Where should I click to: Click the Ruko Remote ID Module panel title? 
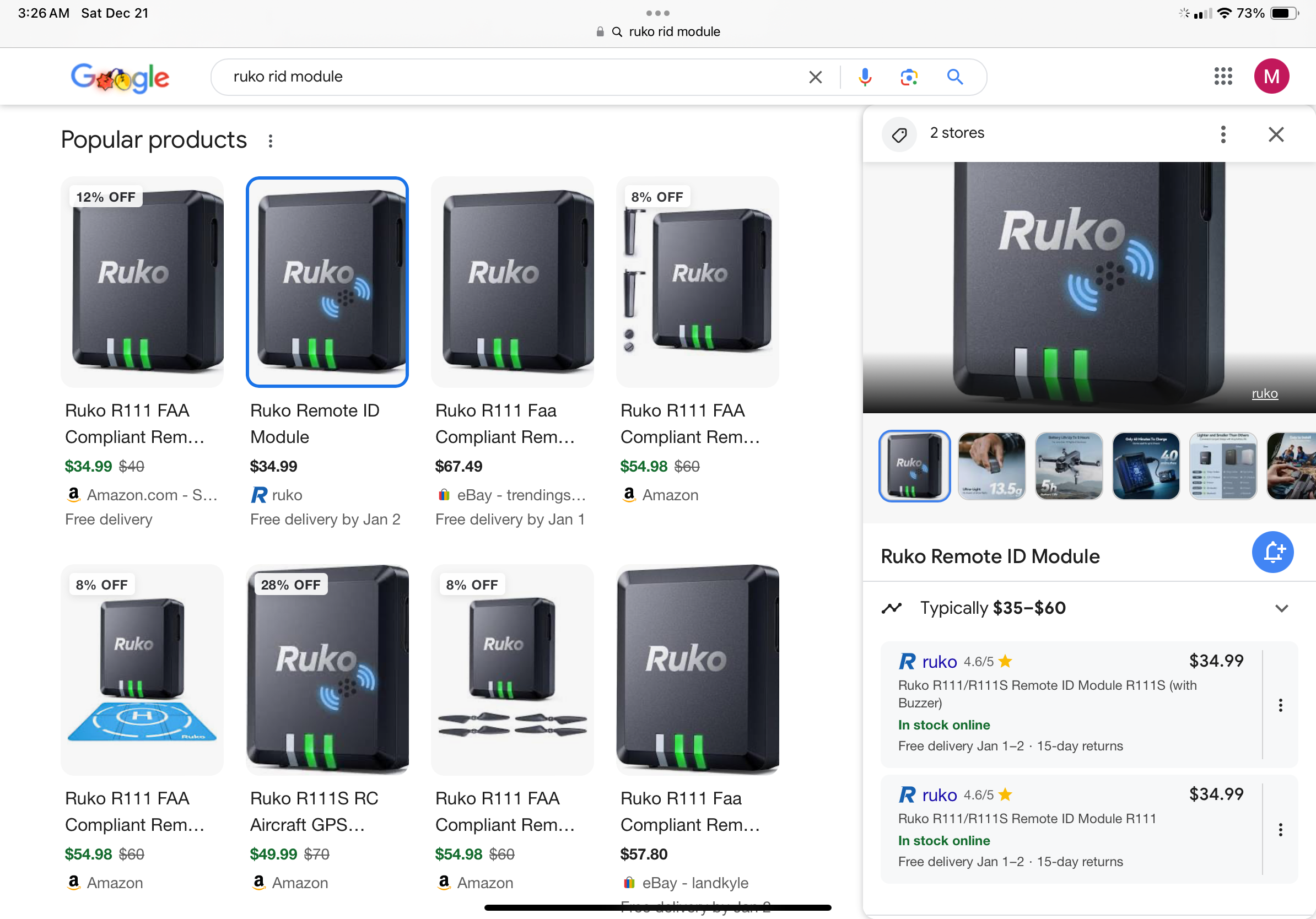point(990,556)
